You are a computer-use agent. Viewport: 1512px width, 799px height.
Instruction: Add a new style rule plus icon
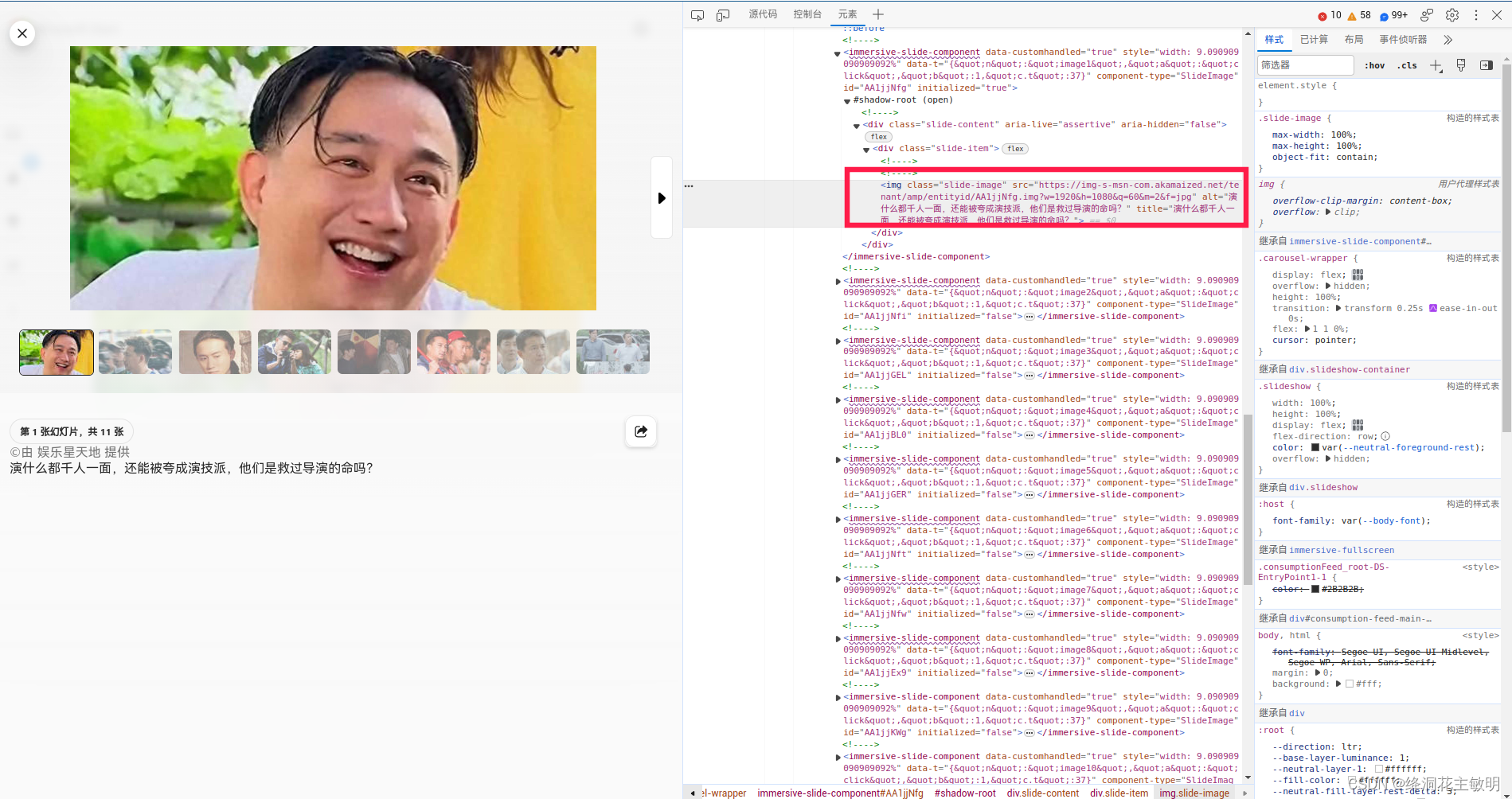click(x=1436, y=66)
